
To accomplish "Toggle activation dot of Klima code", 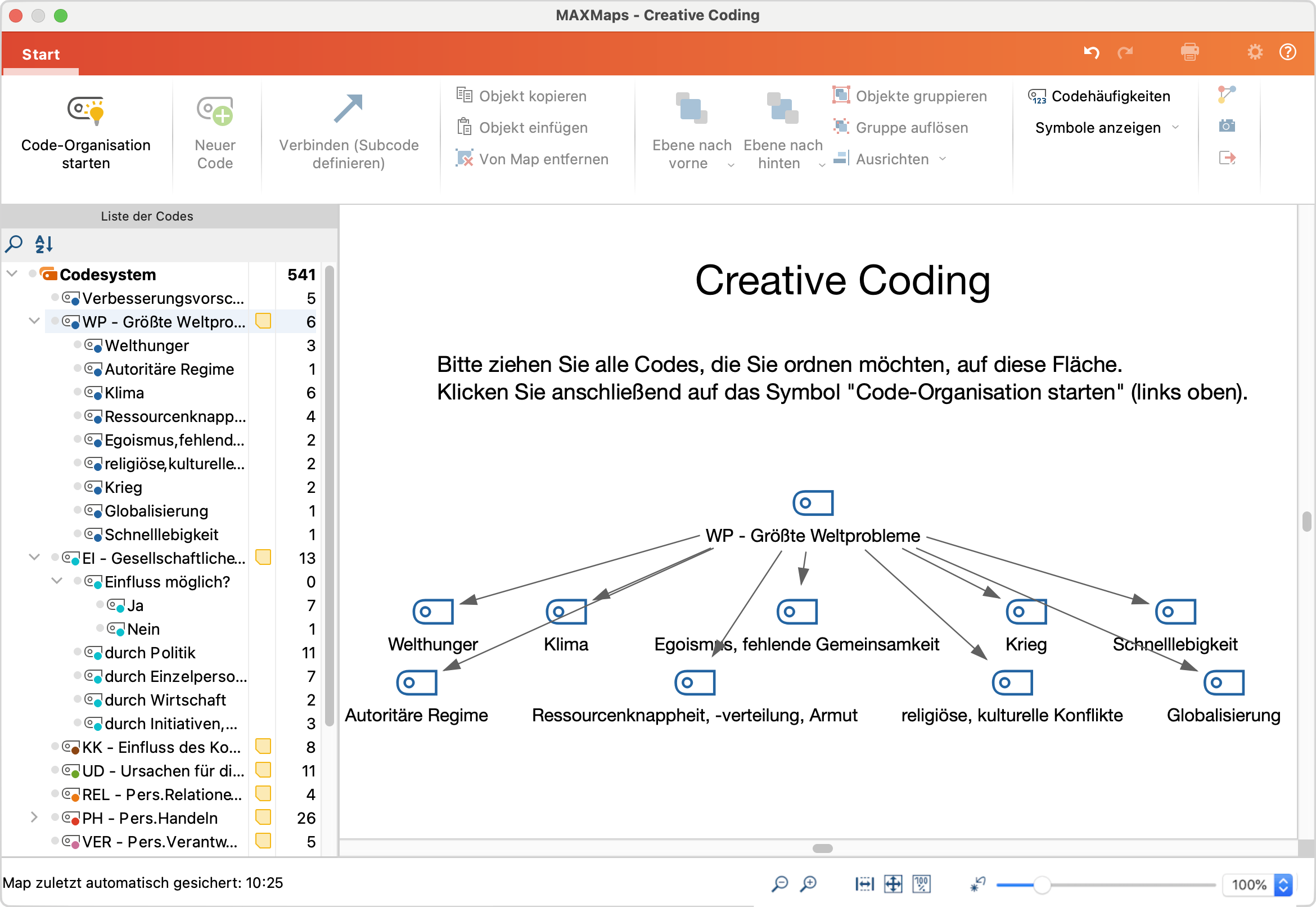I will click(77, 392).
